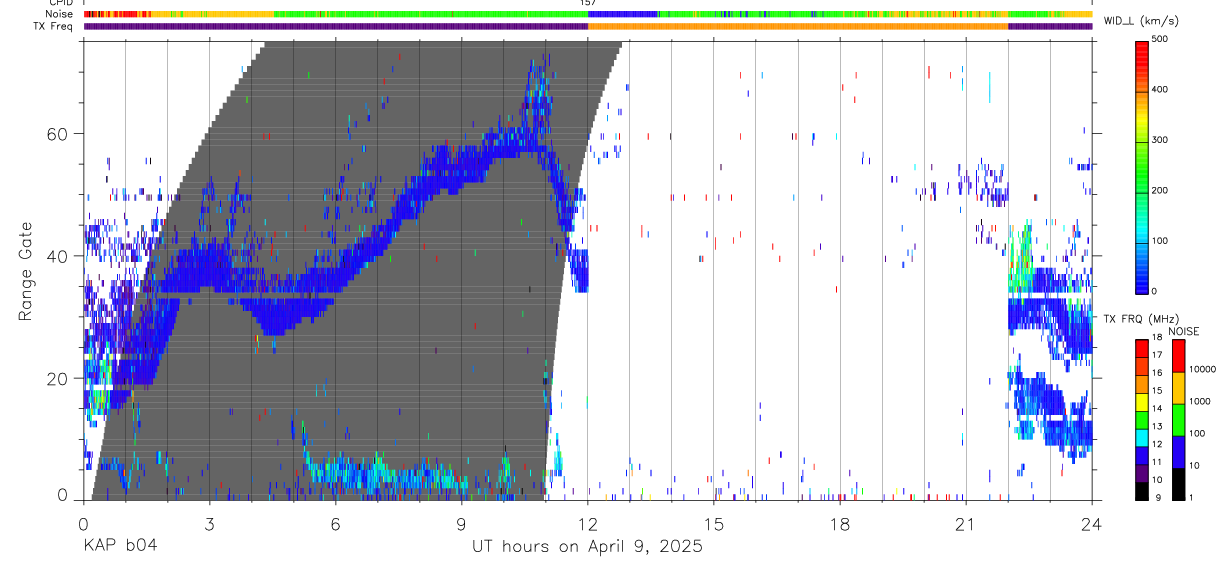Click the spectral width rainbow colorbar
The height and width of the screenshot is (567, 1228).
(x=1142, y=166)
